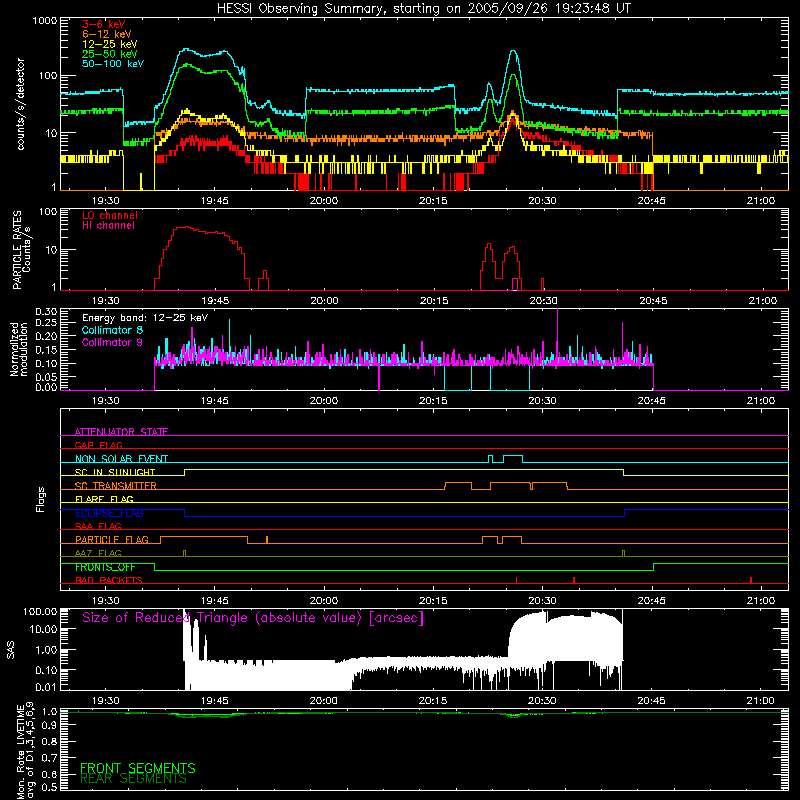The image size is (800, 800).
Task: Click the "FRONT SEGMENTS" legend label
Action: tap(138, 768)
